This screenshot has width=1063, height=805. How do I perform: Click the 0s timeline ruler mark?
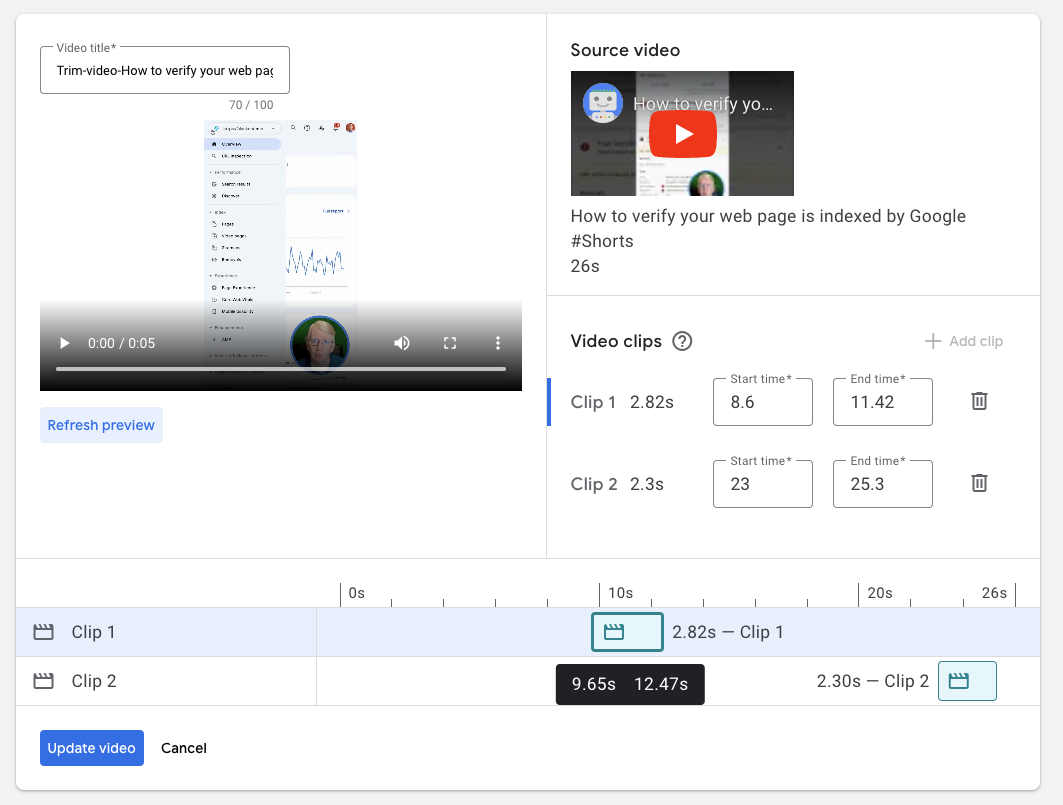pyautogui.click(x=357, y=593)
